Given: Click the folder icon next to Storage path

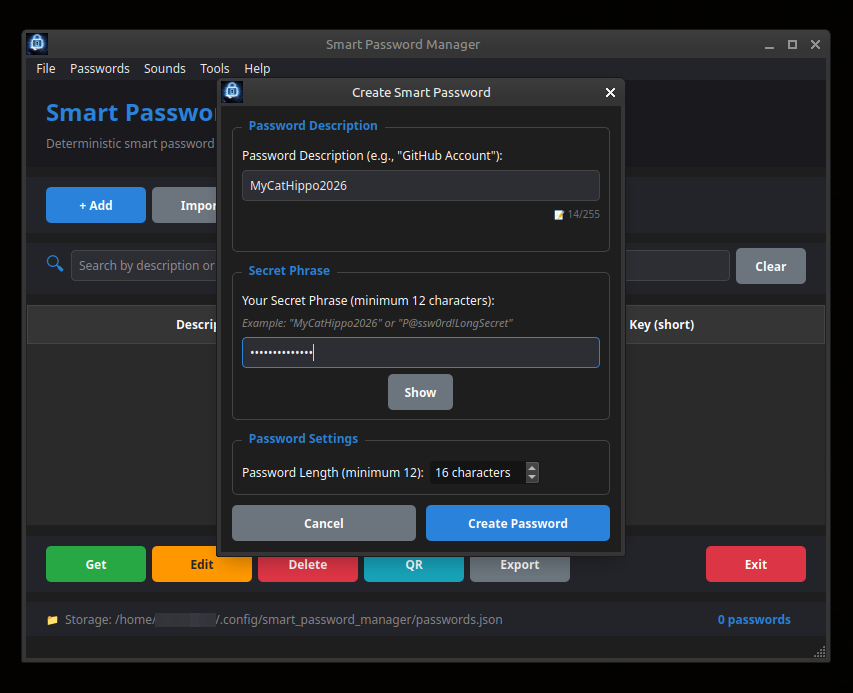Looking at the screenshot, I should click(52, 620).
